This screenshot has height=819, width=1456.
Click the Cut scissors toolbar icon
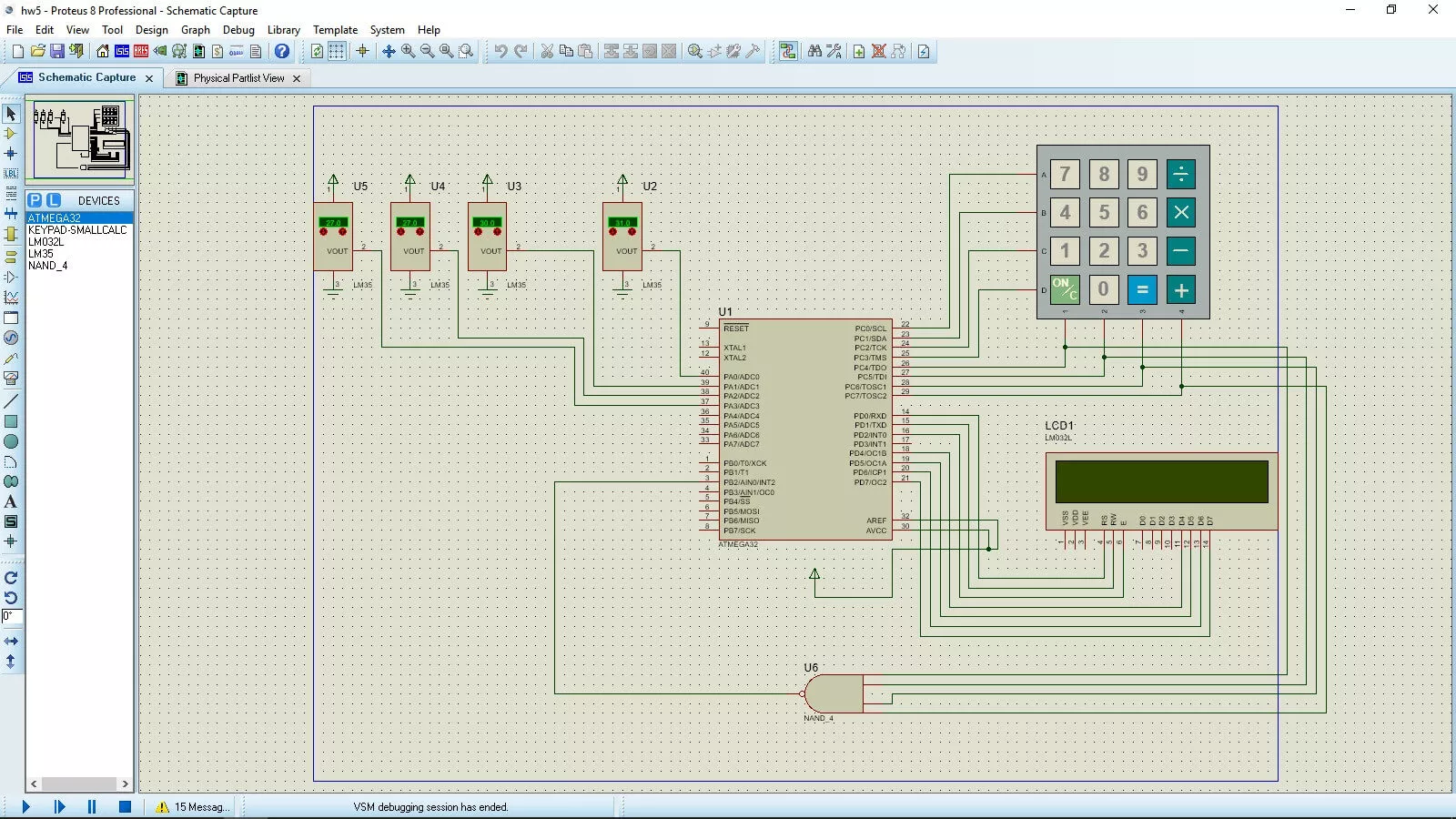pos(547,51)
